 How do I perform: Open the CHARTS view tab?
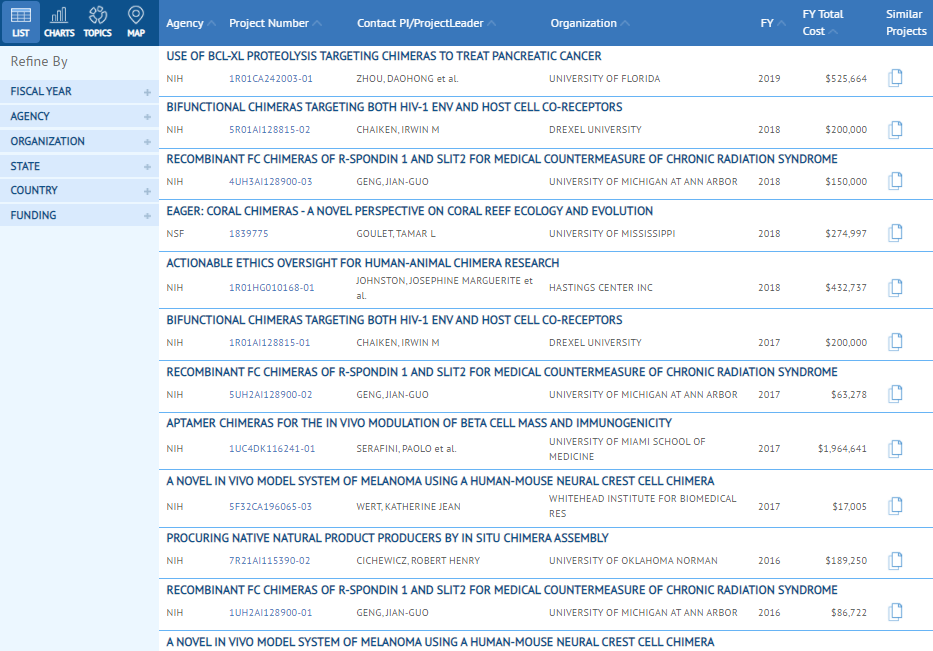(x=59, y=22)
